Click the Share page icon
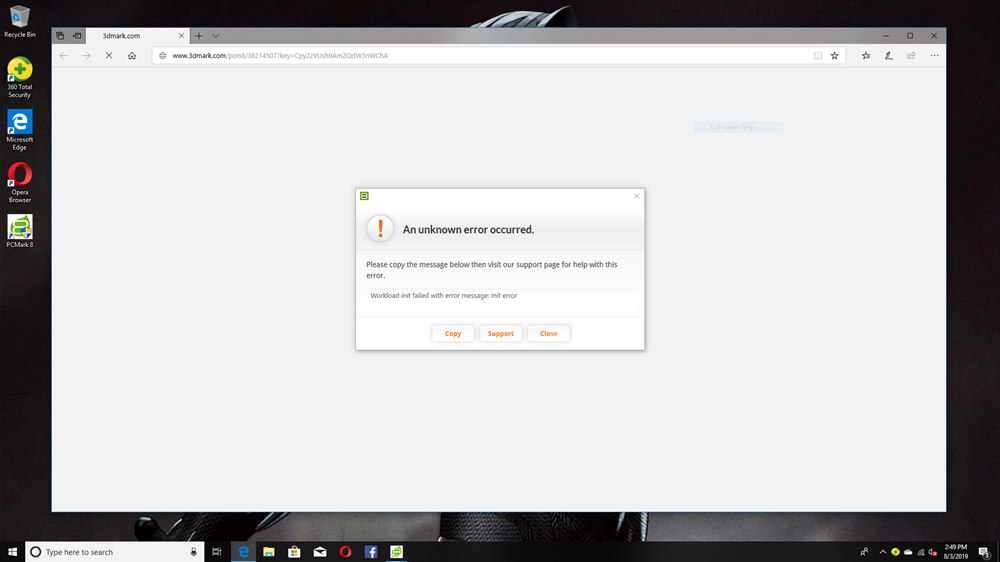 tap(911, 55)
